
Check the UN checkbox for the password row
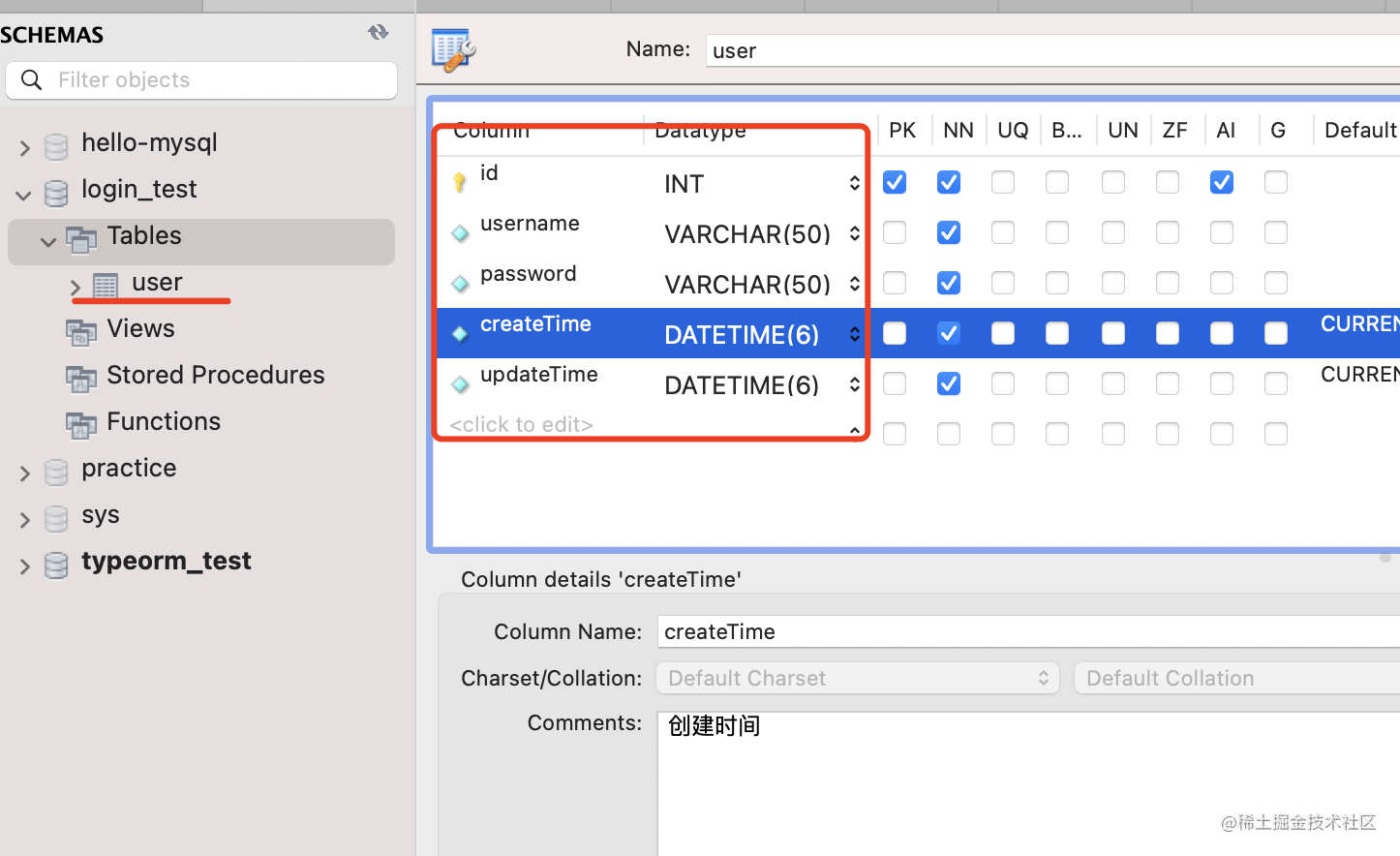[x=1113, y=283]
